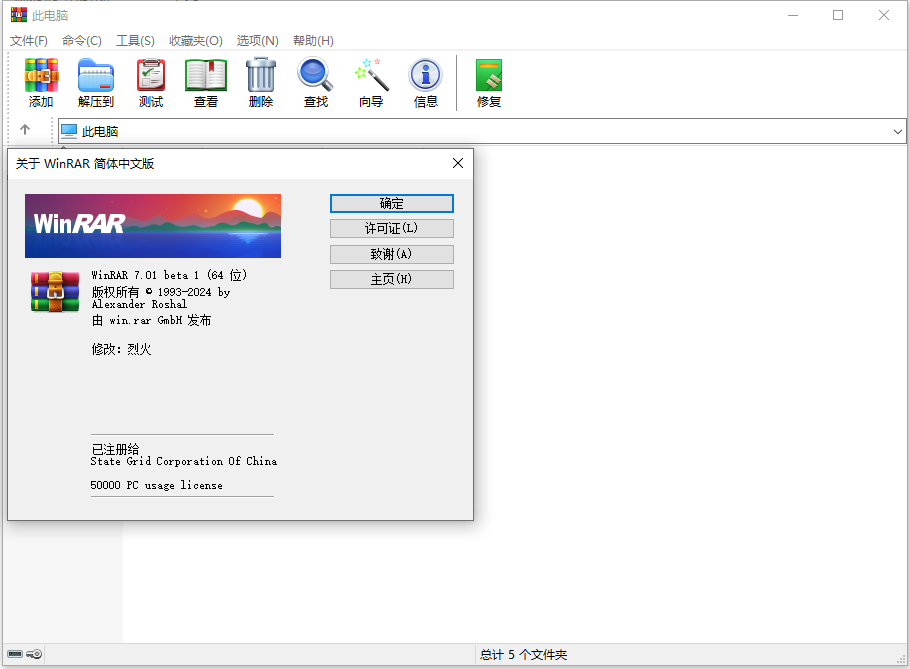Open the 收藏夹(O) menu
Viewport: 910px width, 669px height.
[196, 40]
